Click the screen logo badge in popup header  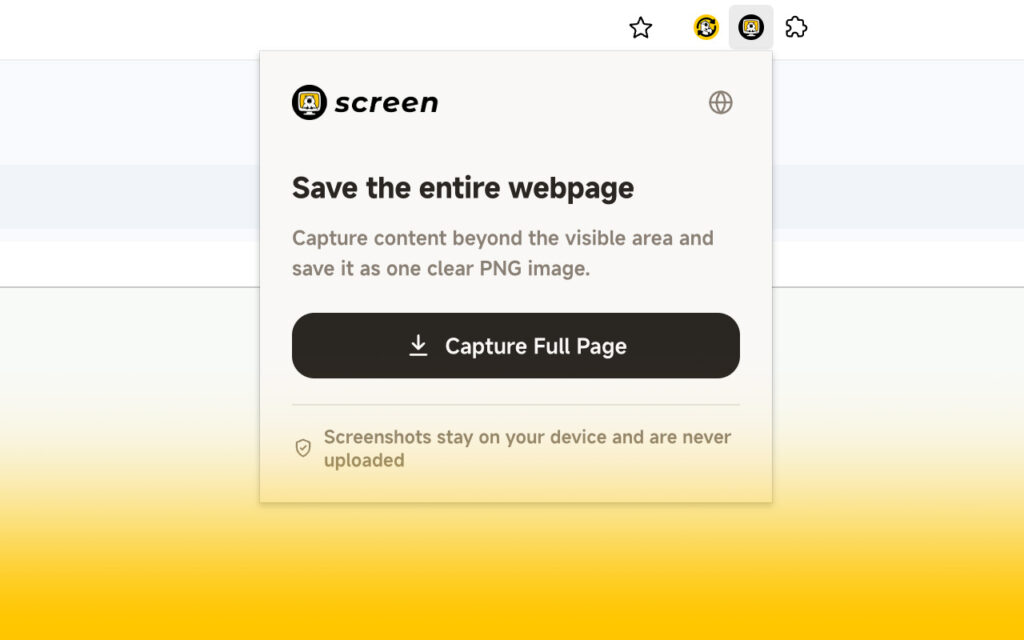coord(310,103)
